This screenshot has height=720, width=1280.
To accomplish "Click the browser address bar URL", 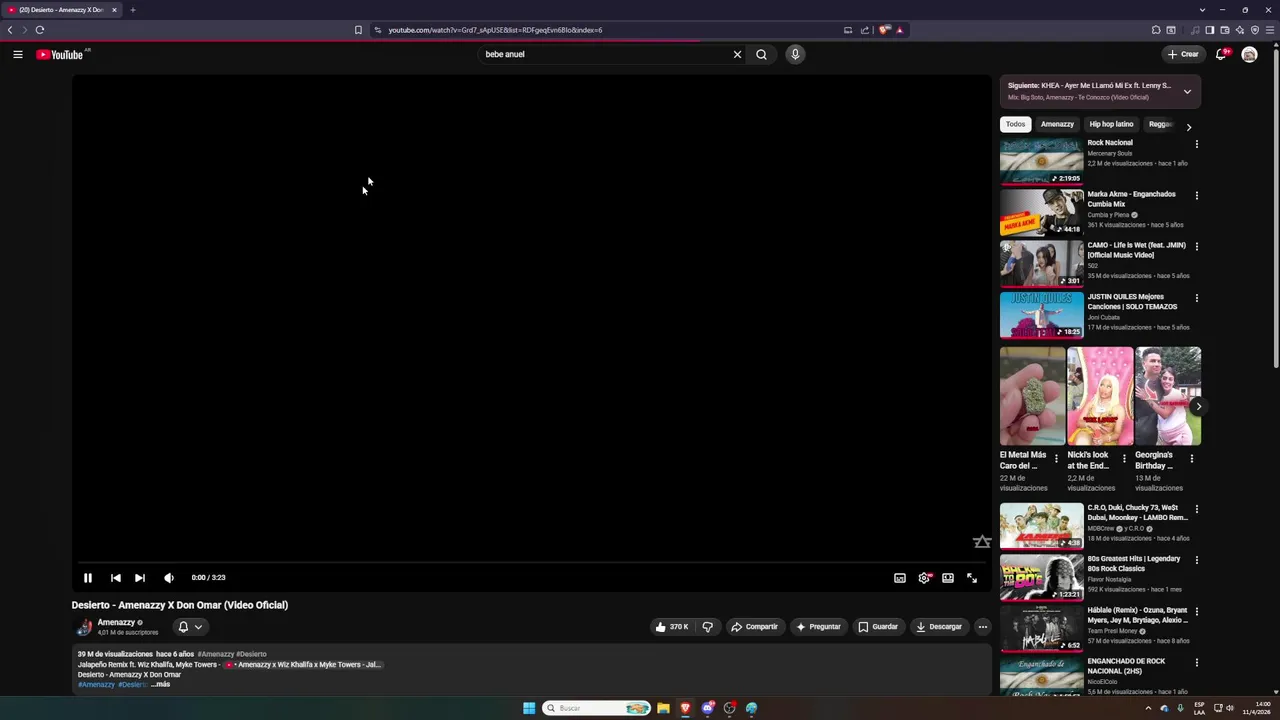I will click(x=495, y=30).
